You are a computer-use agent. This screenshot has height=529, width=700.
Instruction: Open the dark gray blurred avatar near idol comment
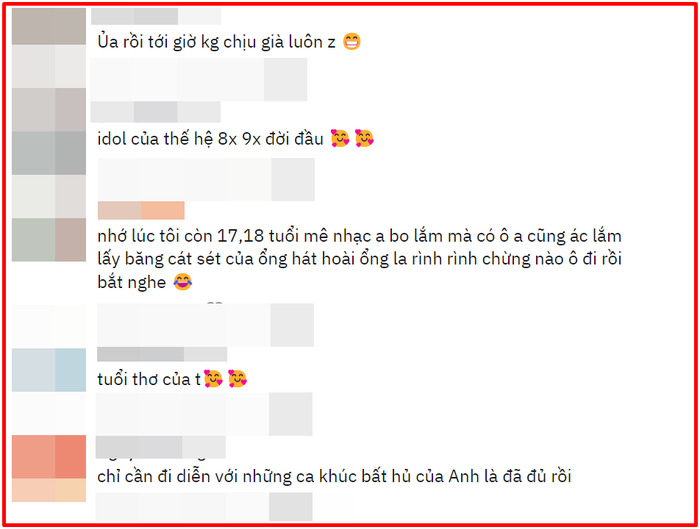pyautogui.click(x=49, y=153)
